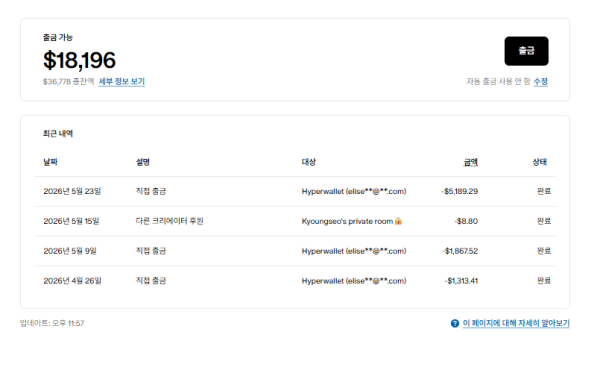Click 직접 출금 in the 5월 23일 row

click(x=151, y=191)
